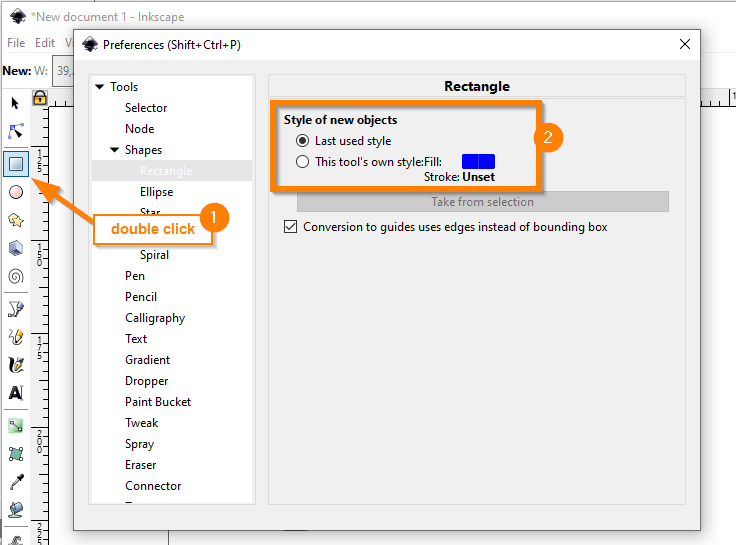The image size is (736, 545).
Task: Click the W width input field
Action: 63,71
